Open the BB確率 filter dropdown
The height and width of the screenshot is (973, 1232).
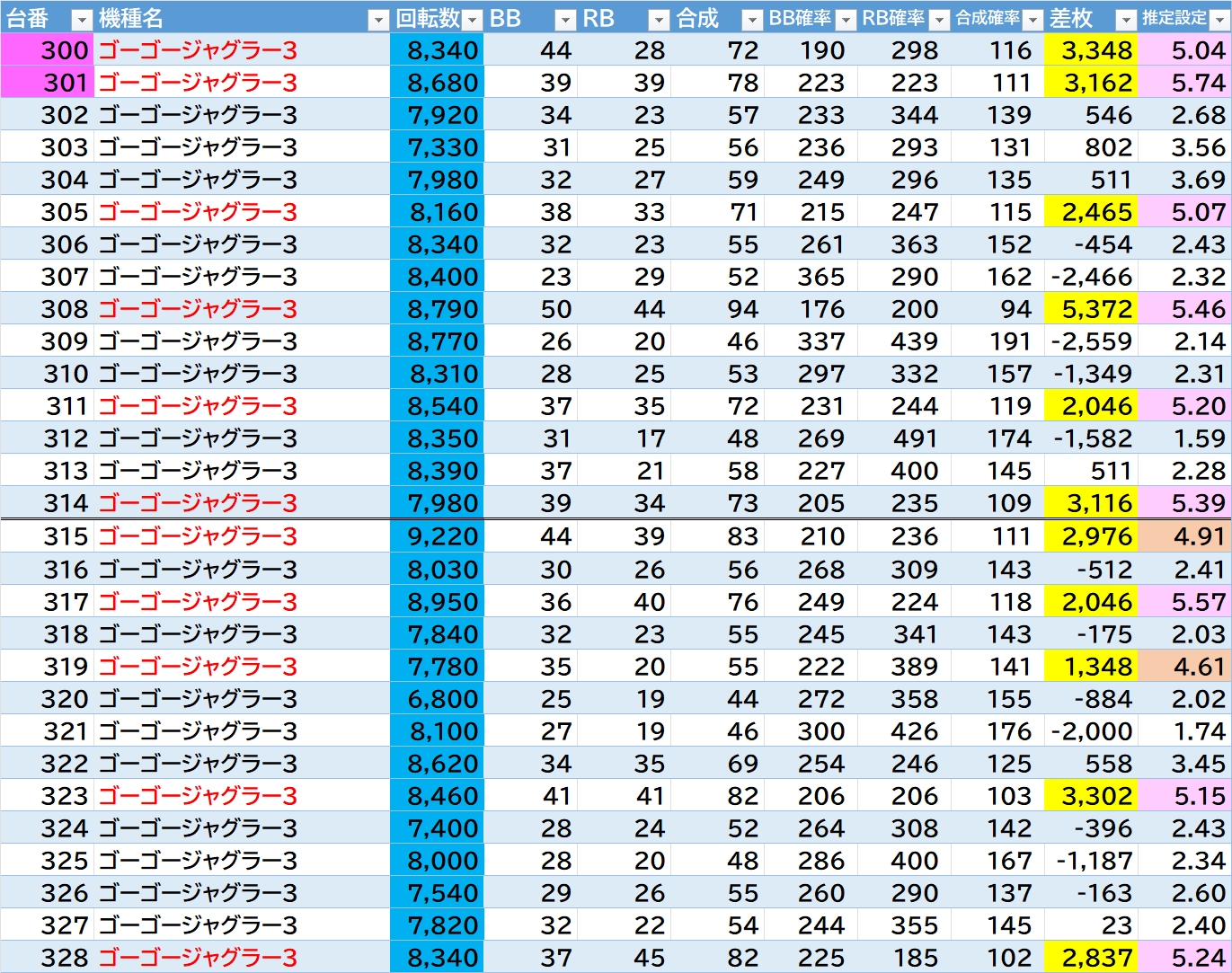[x=846, y=20]
